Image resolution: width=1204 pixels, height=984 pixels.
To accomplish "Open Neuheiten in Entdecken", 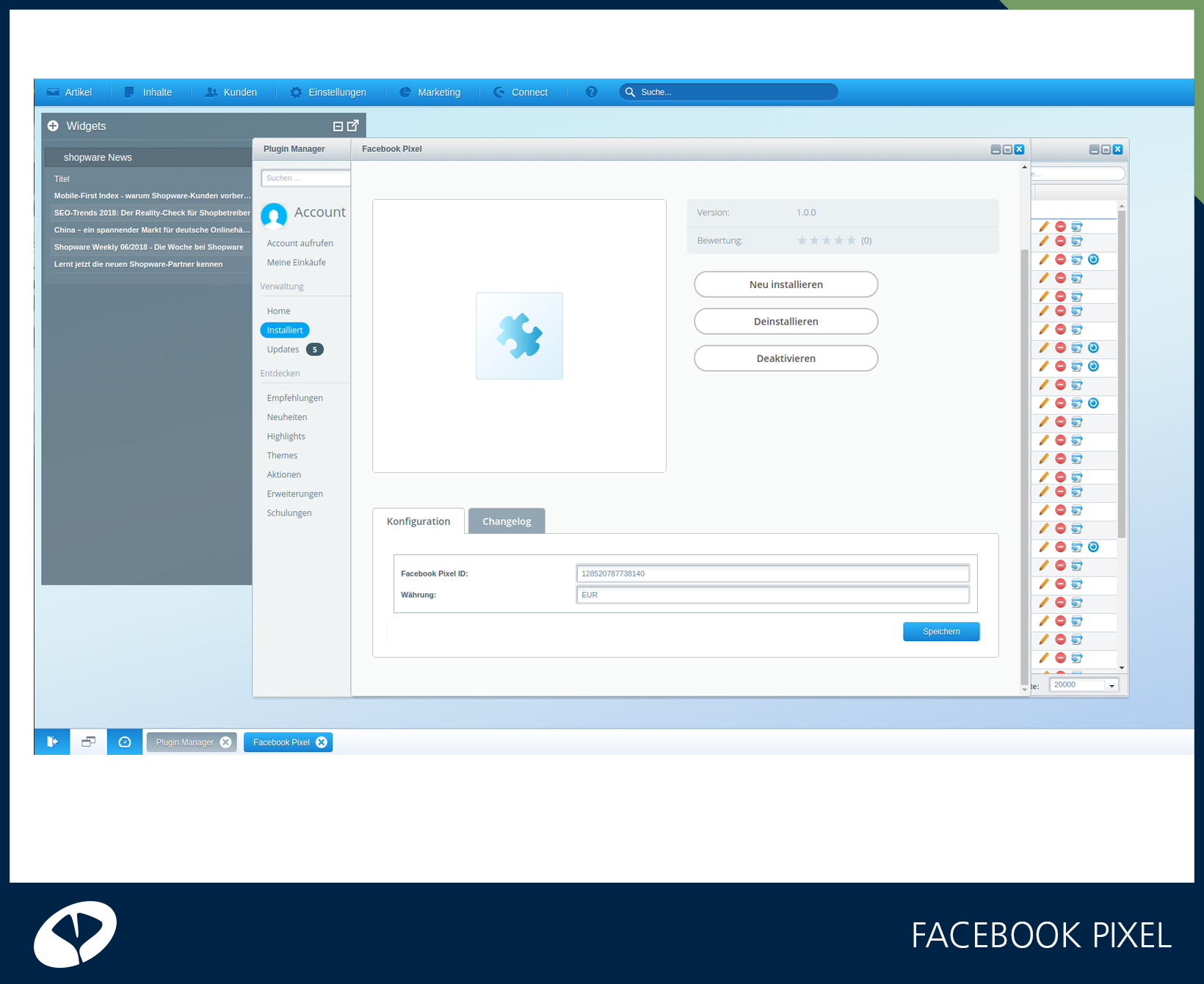I will click(x=287, y=417).
